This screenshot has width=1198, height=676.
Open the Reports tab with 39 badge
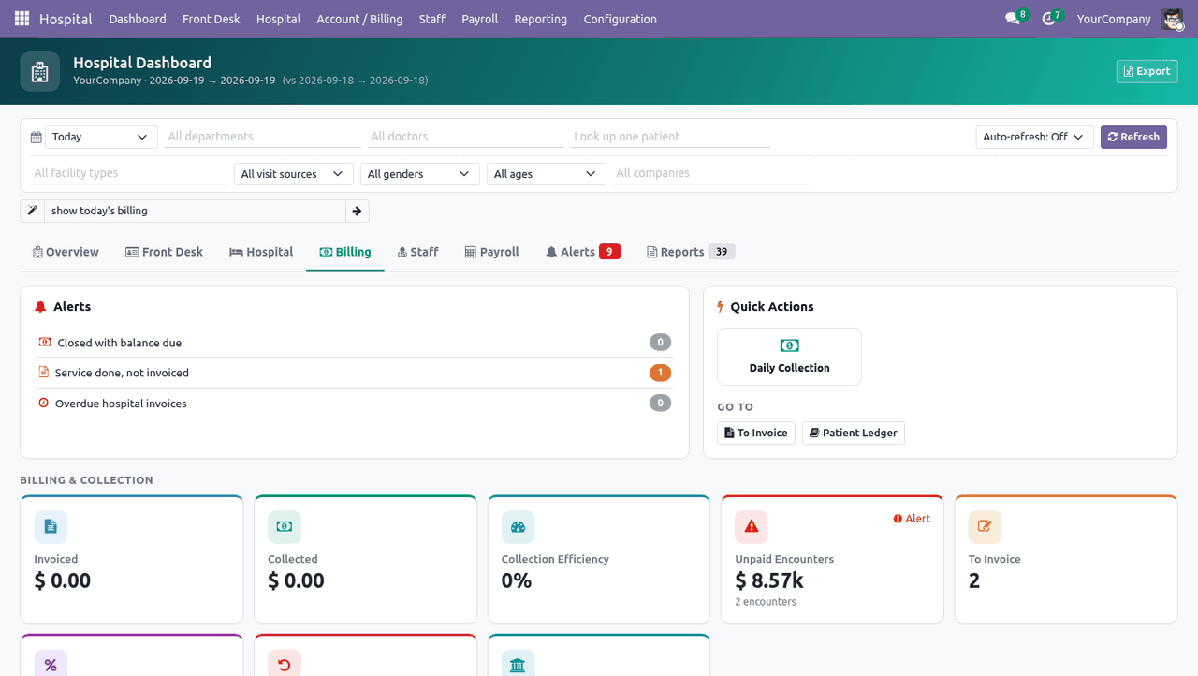(x=691, y=252)
